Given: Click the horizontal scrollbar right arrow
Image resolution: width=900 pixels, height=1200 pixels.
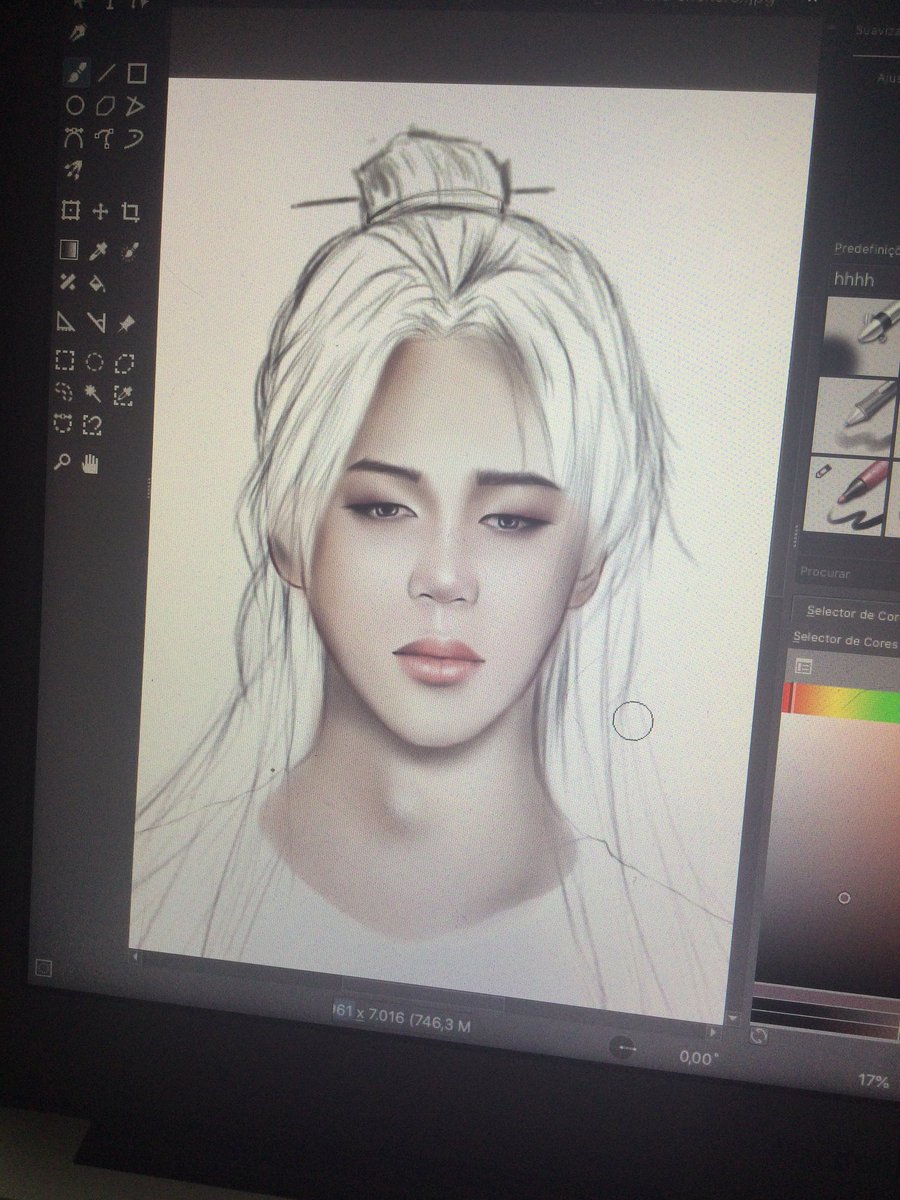Looking at the screenshot, I should point(712,1030).
